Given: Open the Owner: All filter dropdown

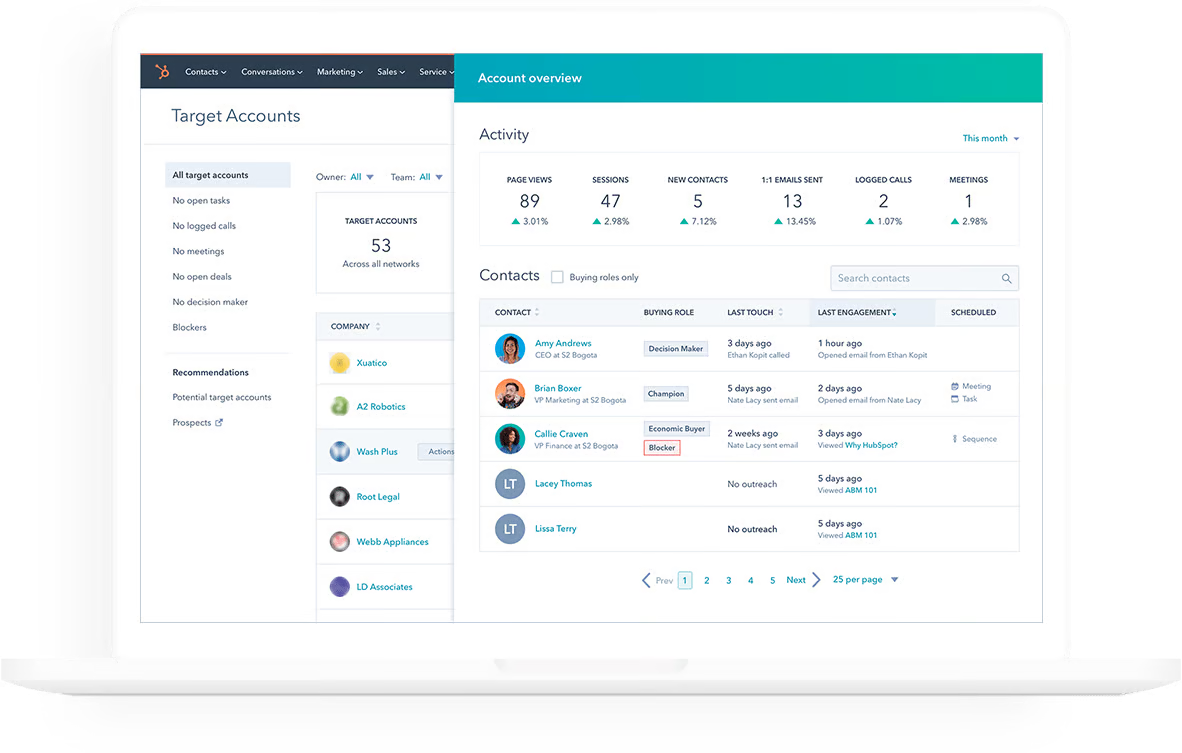Looking at the screenshot, I should tap(360, 176).
